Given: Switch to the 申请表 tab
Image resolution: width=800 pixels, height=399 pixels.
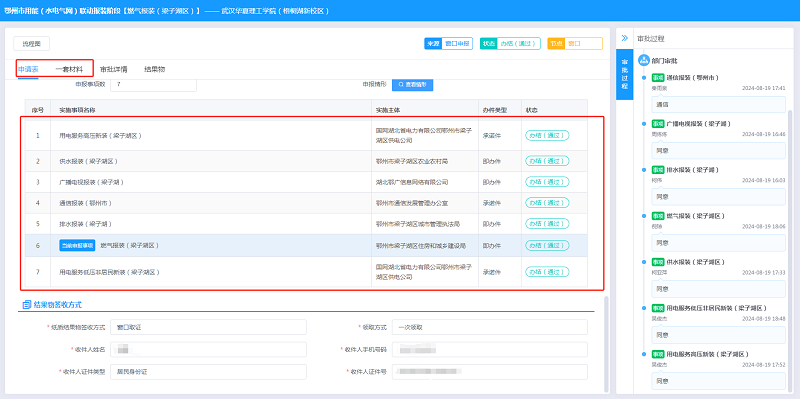Looking at the screenshot, I should (28, 69).
